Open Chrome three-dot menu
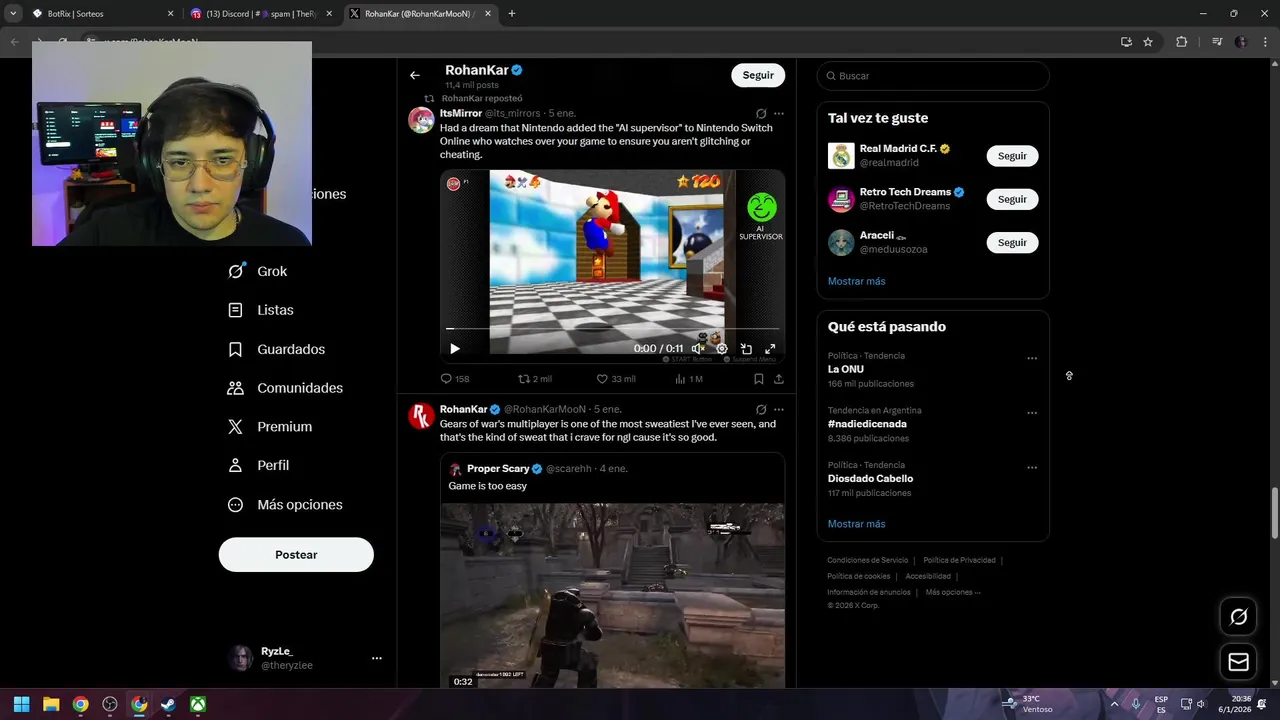1280x720 pixels. 1263,42
